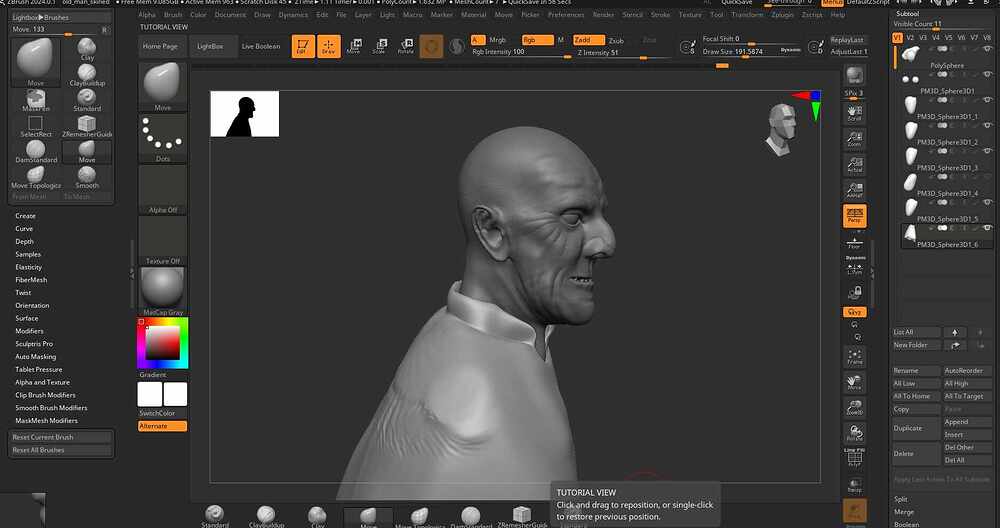Select the Clay brush in the brush palette
The image size is (1000, 528).
[87, 49]
